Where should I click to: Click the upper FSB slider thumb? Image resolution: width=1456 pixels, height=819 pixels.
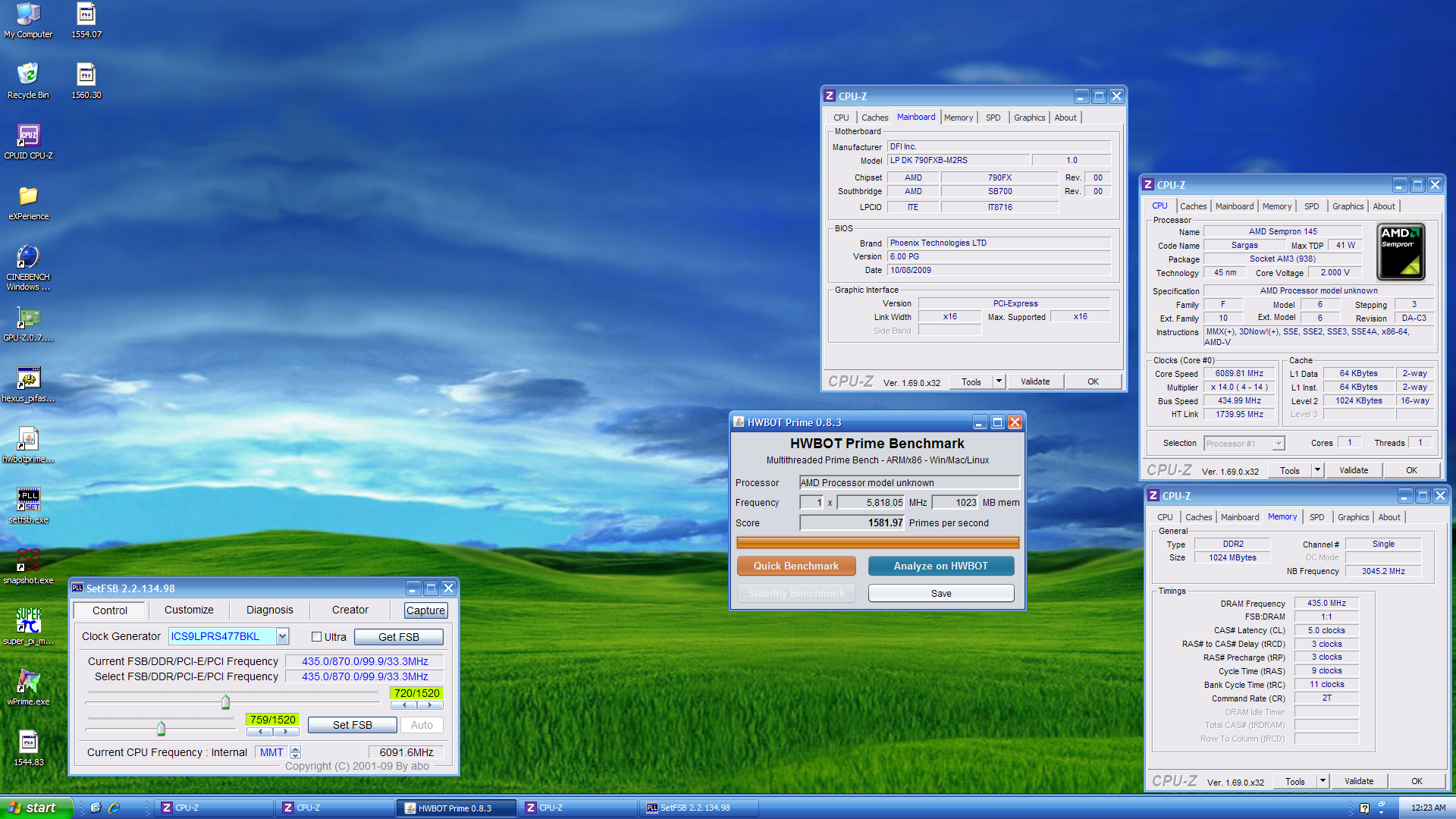click(225, 702)
